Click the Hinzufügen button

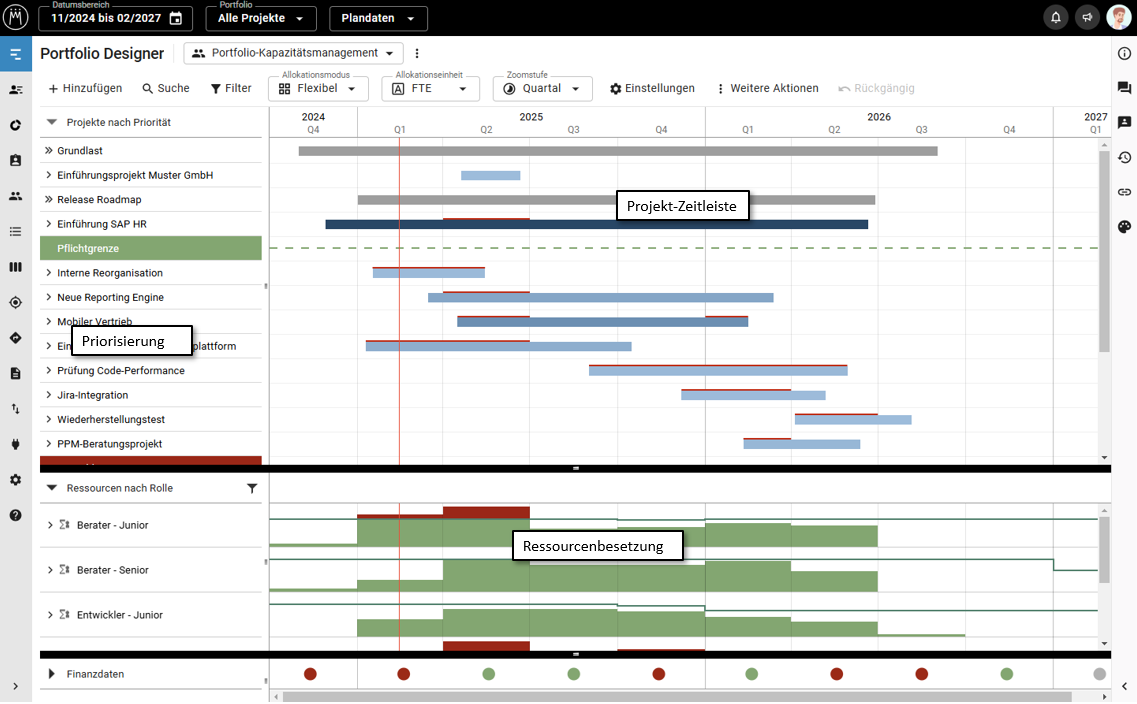85,88
